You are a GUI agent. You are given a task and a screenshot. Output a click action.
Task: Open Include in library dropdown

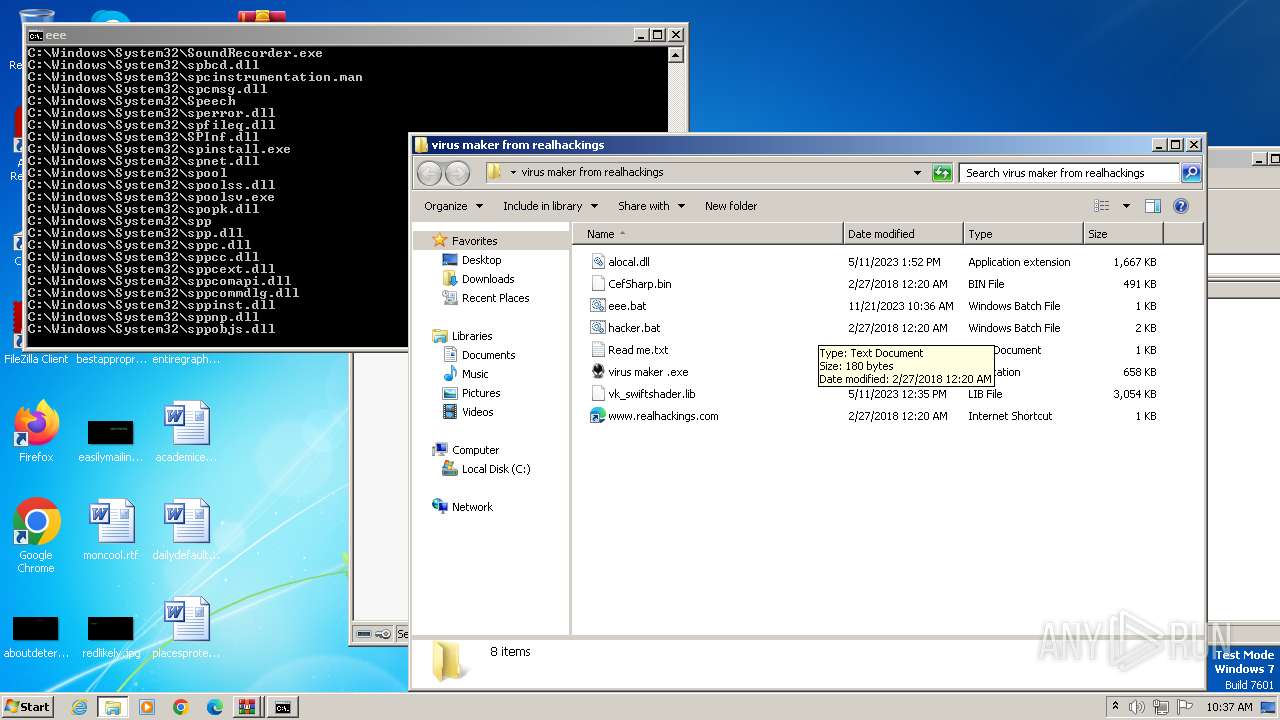coord(550,206)
